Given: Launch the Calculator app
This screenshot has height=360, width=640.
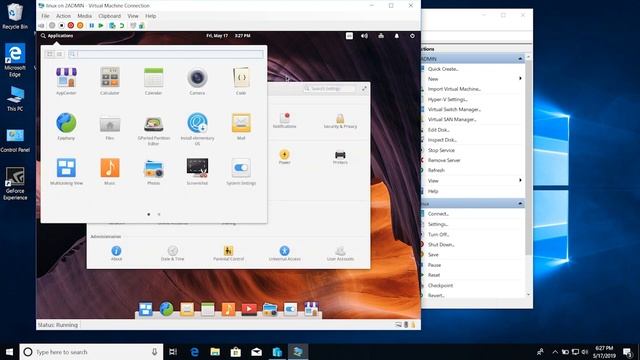Looking at the screenshot, I should (x=110, y=82).
